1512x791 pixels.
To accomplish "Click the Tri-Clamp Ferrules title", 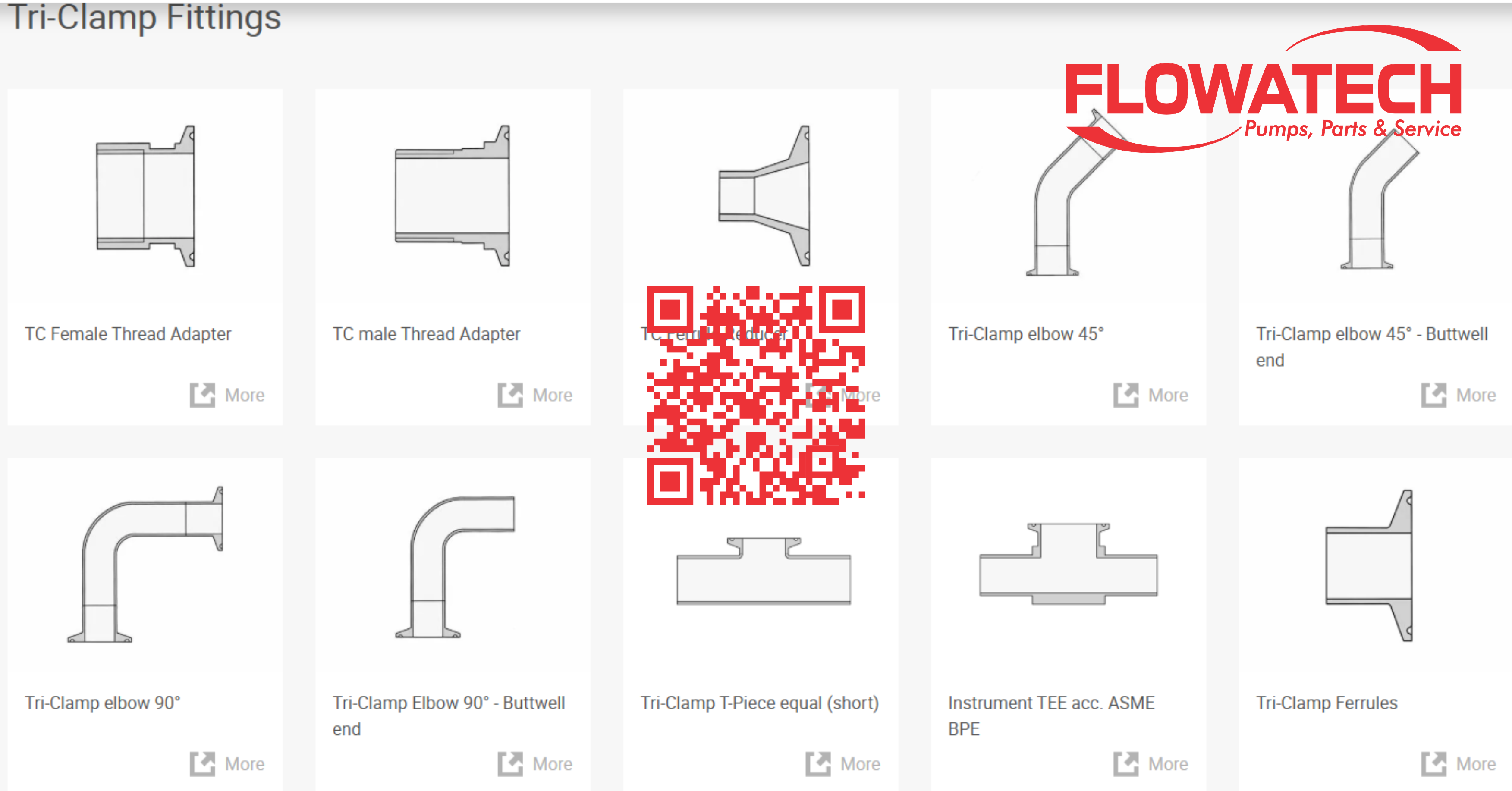I will [x=1327, y=703].
